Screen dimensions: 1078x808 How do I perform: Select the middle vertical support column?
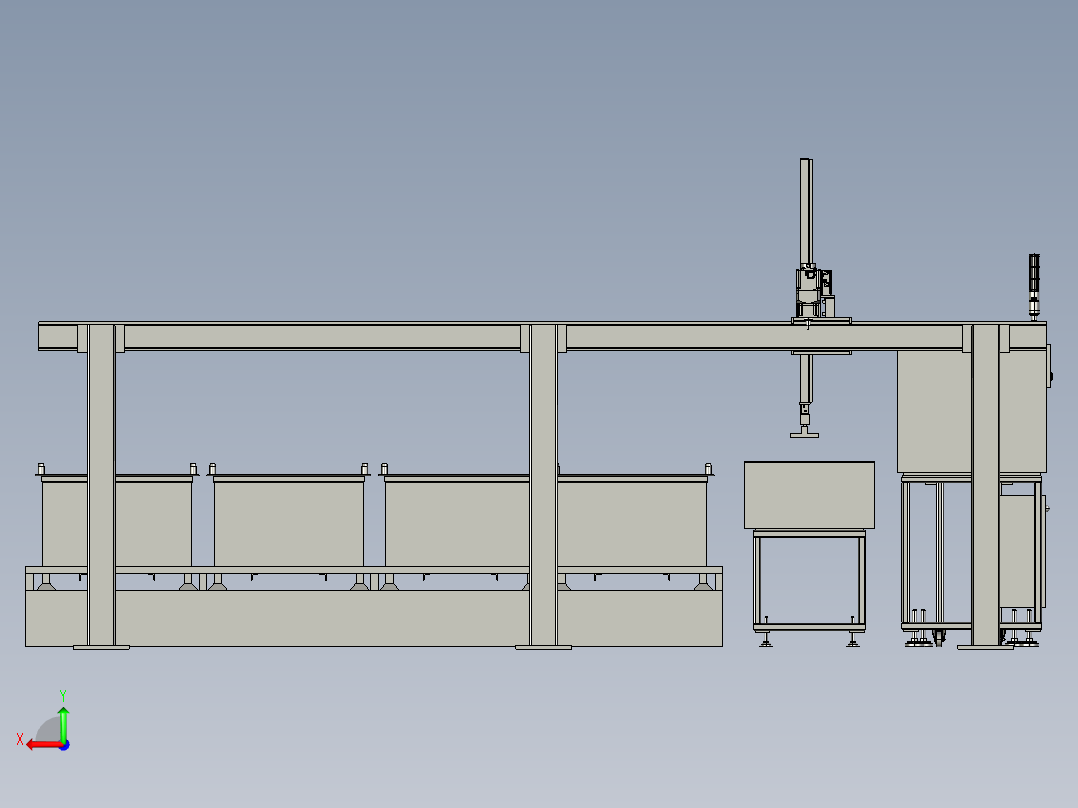tap(541, 480)
